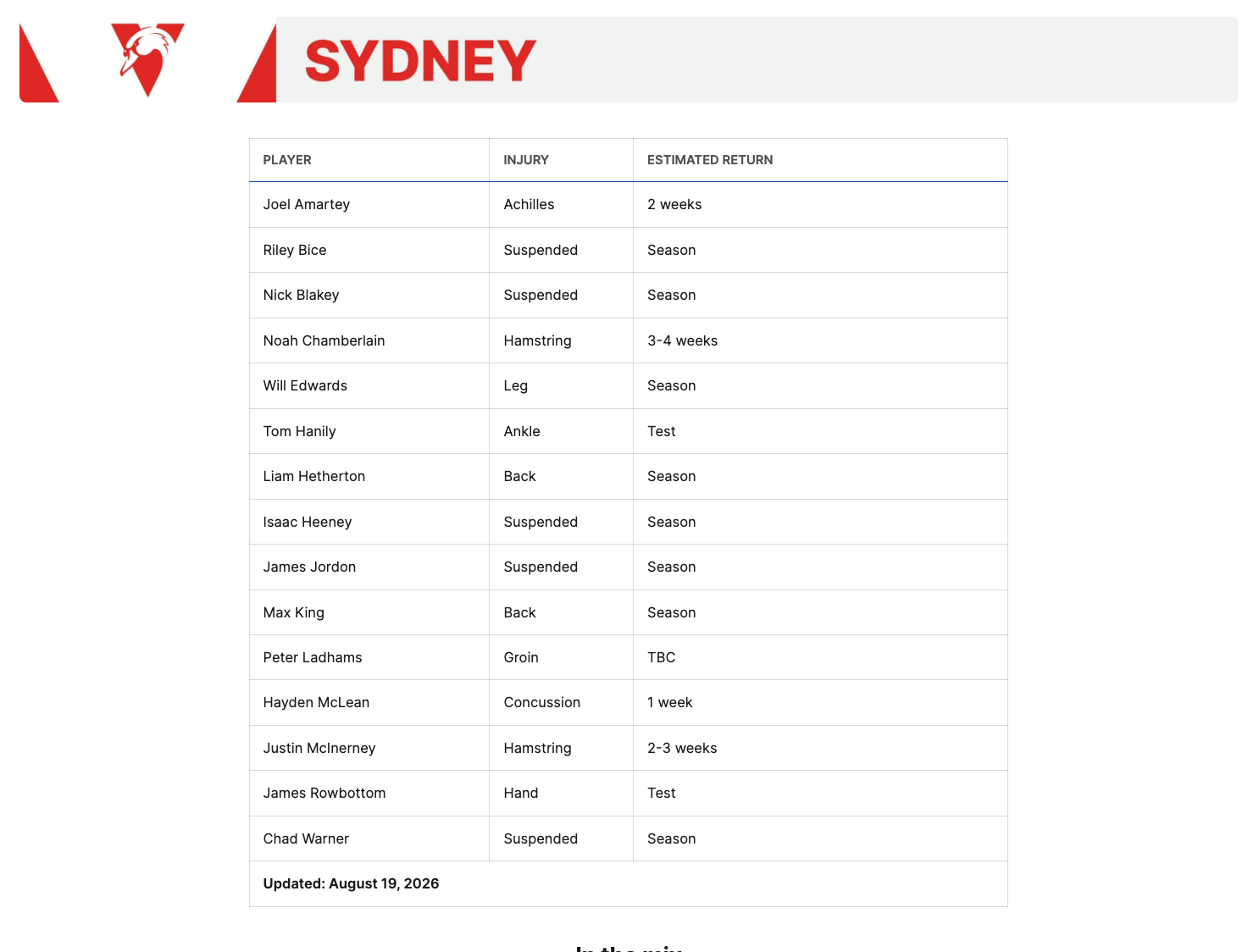Viewport: 1259px width, 952px height.
Task: Select the James Rowbottom player name
Action: pos(324,794)
